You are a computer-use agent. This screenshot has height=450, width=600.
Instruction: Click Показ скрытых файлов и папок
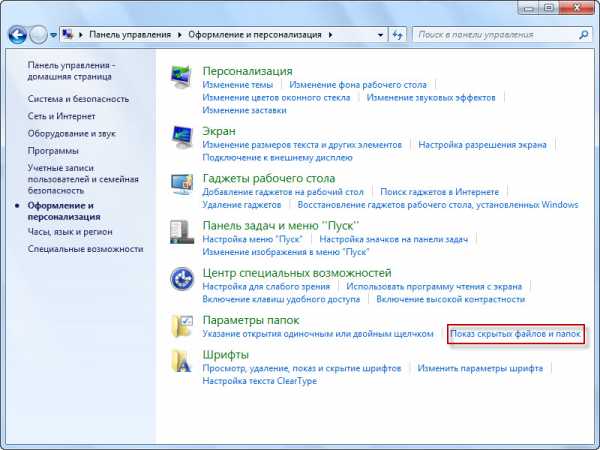(516, 334)
